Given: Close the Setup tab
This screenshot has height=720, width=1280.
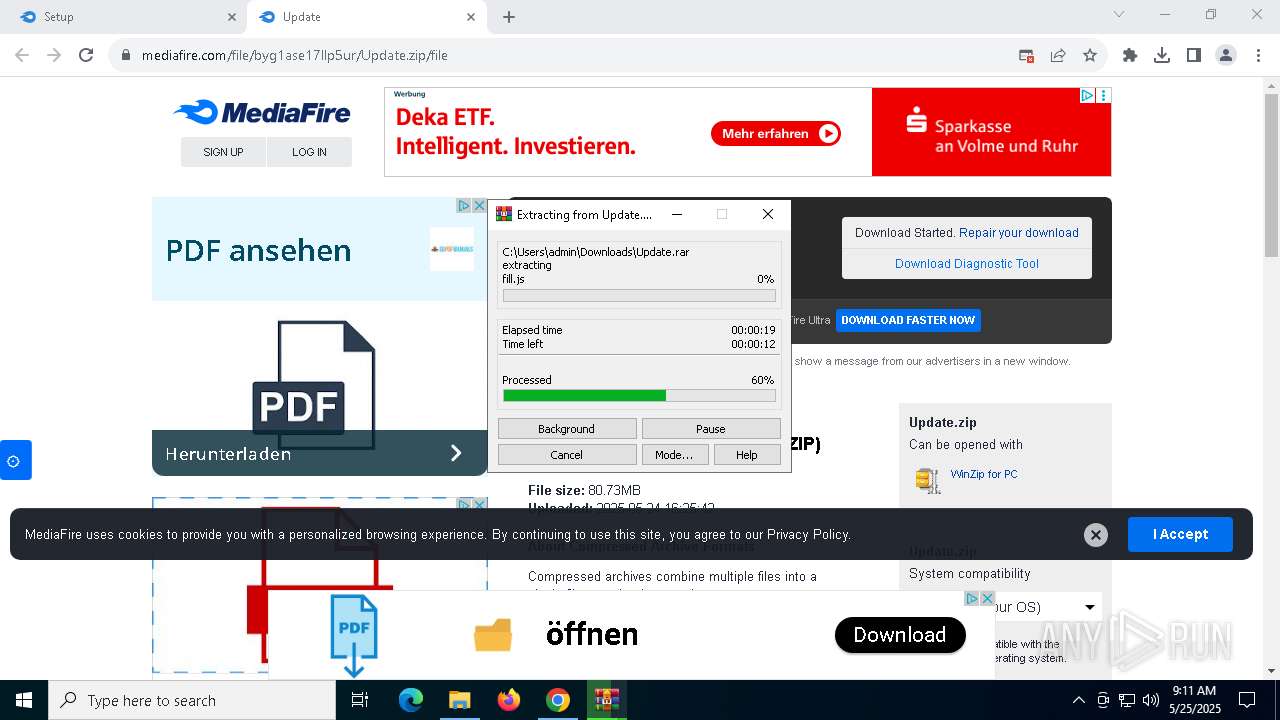Looking at the screenshot, I should 232,17.
